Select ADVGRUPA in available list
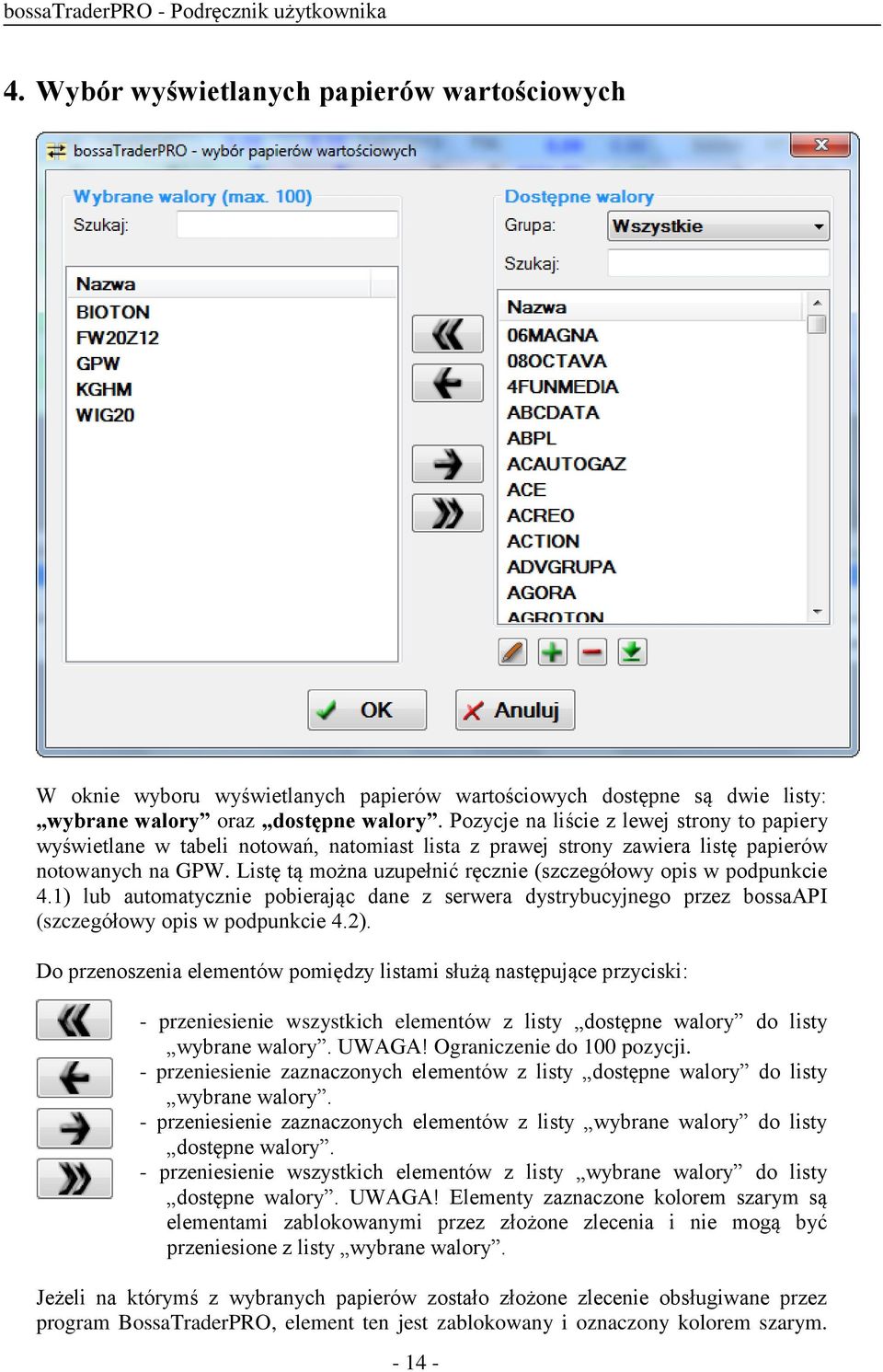The width and height of the screenshot is (883, 1372). pos(561,567)
